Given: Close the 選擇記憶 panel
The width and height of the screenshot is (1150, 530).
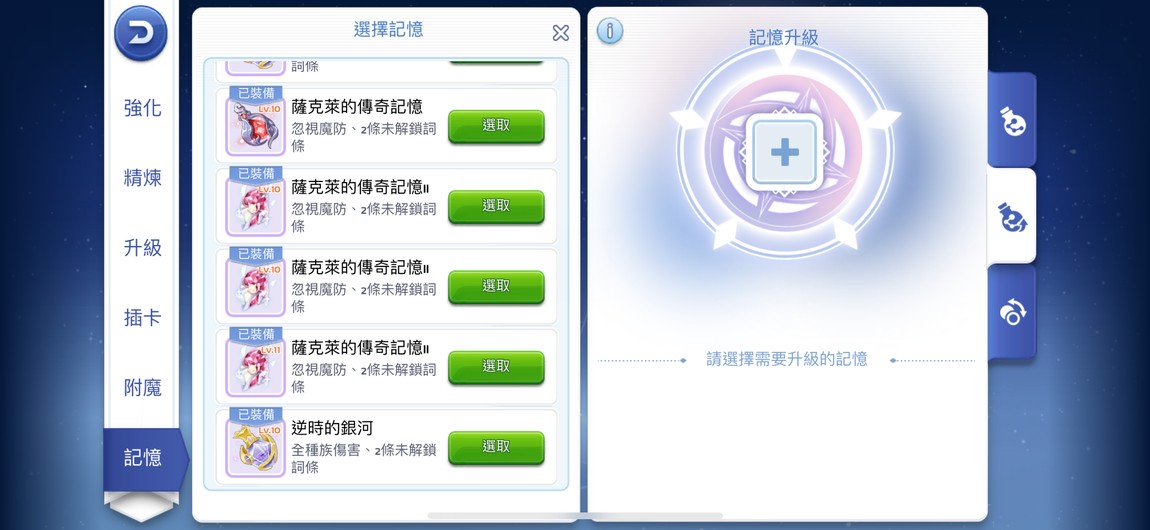Looking at the screenshot, I should click(x=560, y=32).
